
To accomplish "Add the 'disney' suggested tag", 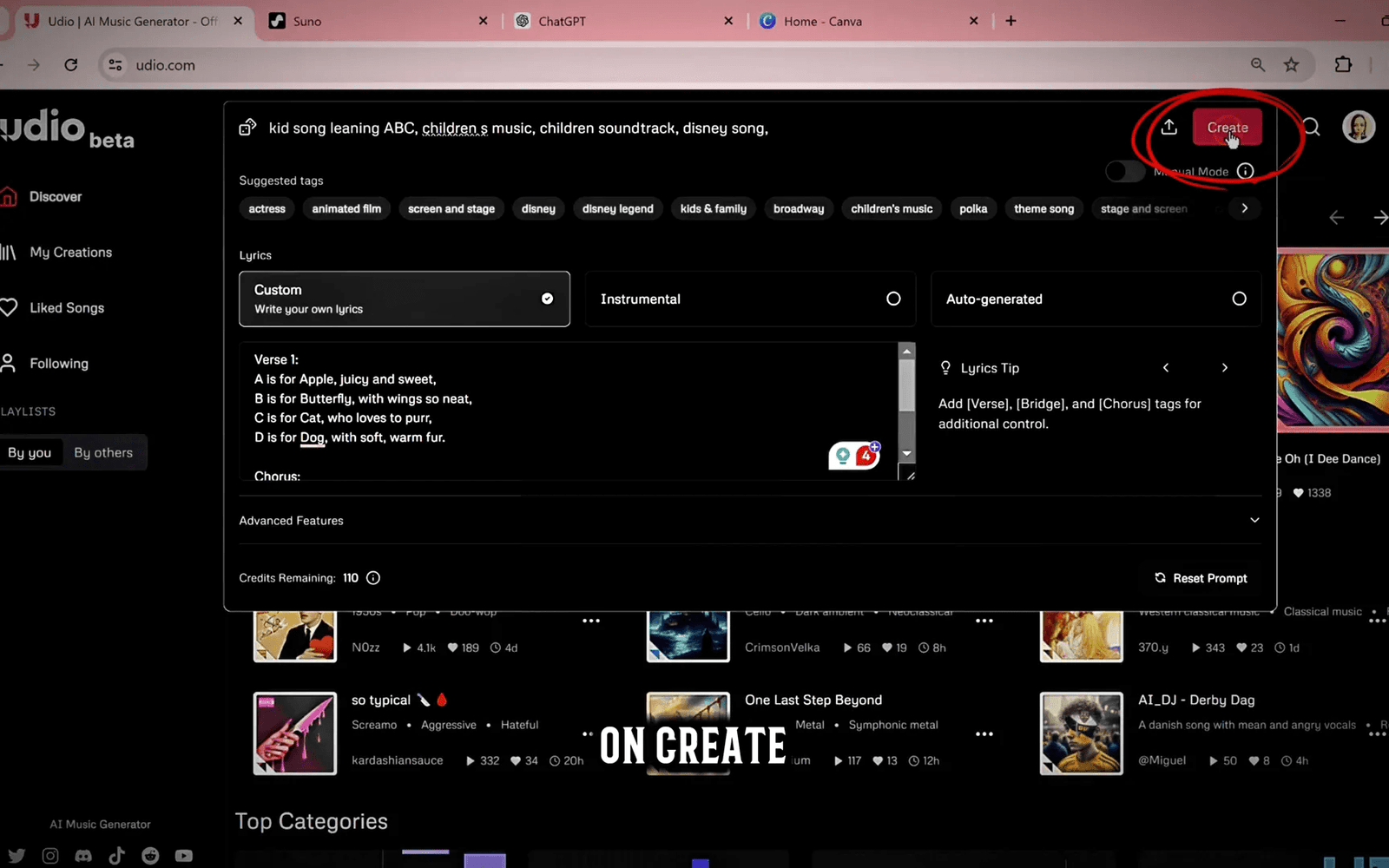I will point(538,208).
